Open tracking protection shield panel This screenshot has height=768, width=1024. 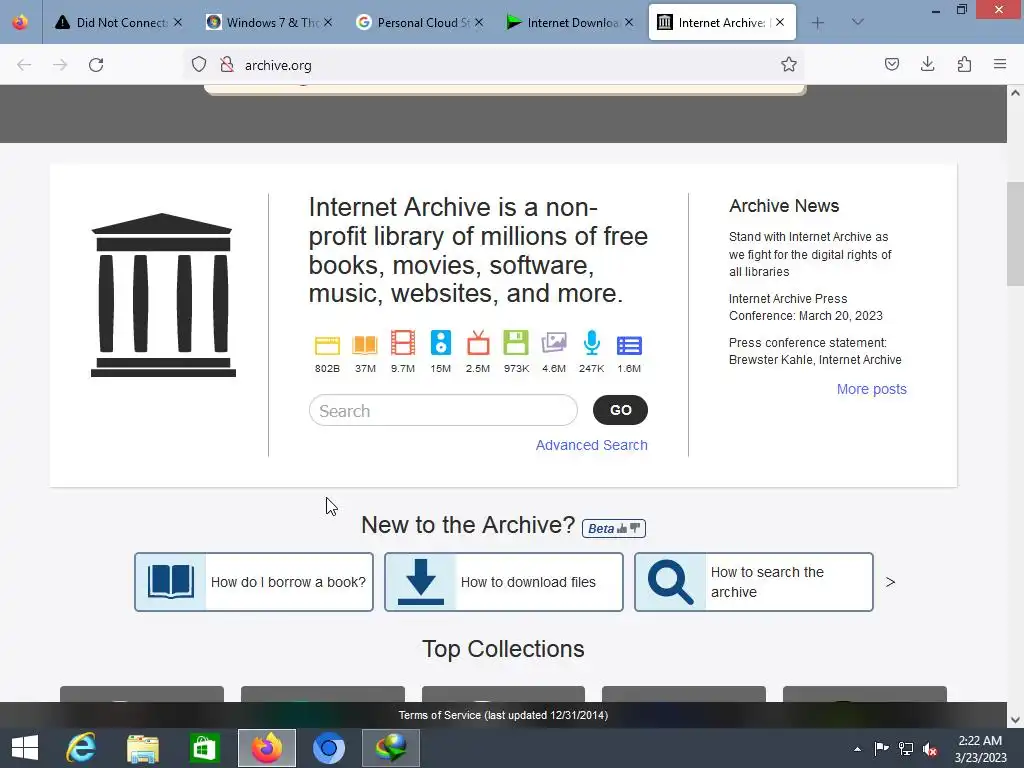pos(199,65)
